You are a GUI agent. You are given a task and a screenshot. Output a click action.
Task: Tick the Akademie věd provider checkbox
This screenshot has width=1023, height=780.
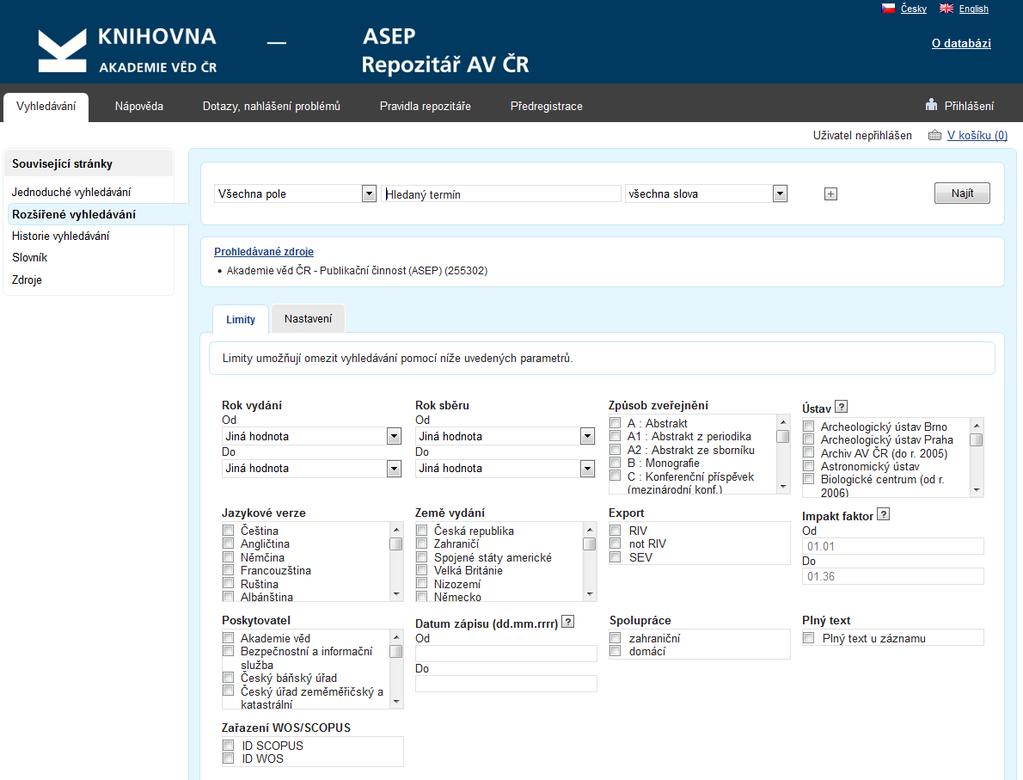[228, 638]
